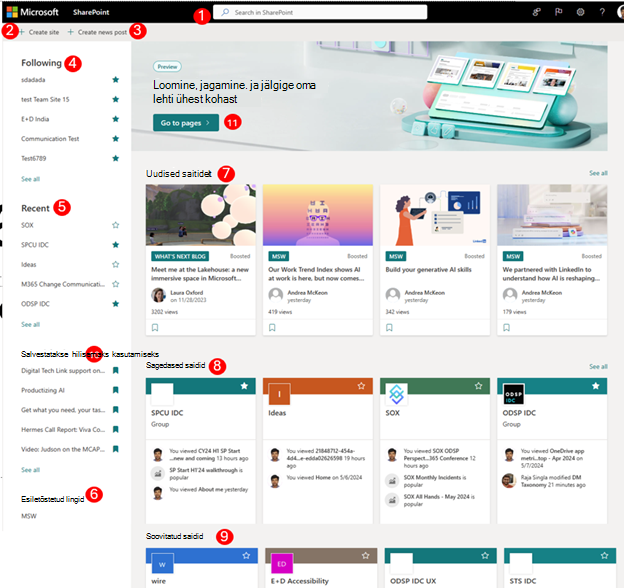Click Create site
This screenshot has width=624, height=588.
click(39, 32)
